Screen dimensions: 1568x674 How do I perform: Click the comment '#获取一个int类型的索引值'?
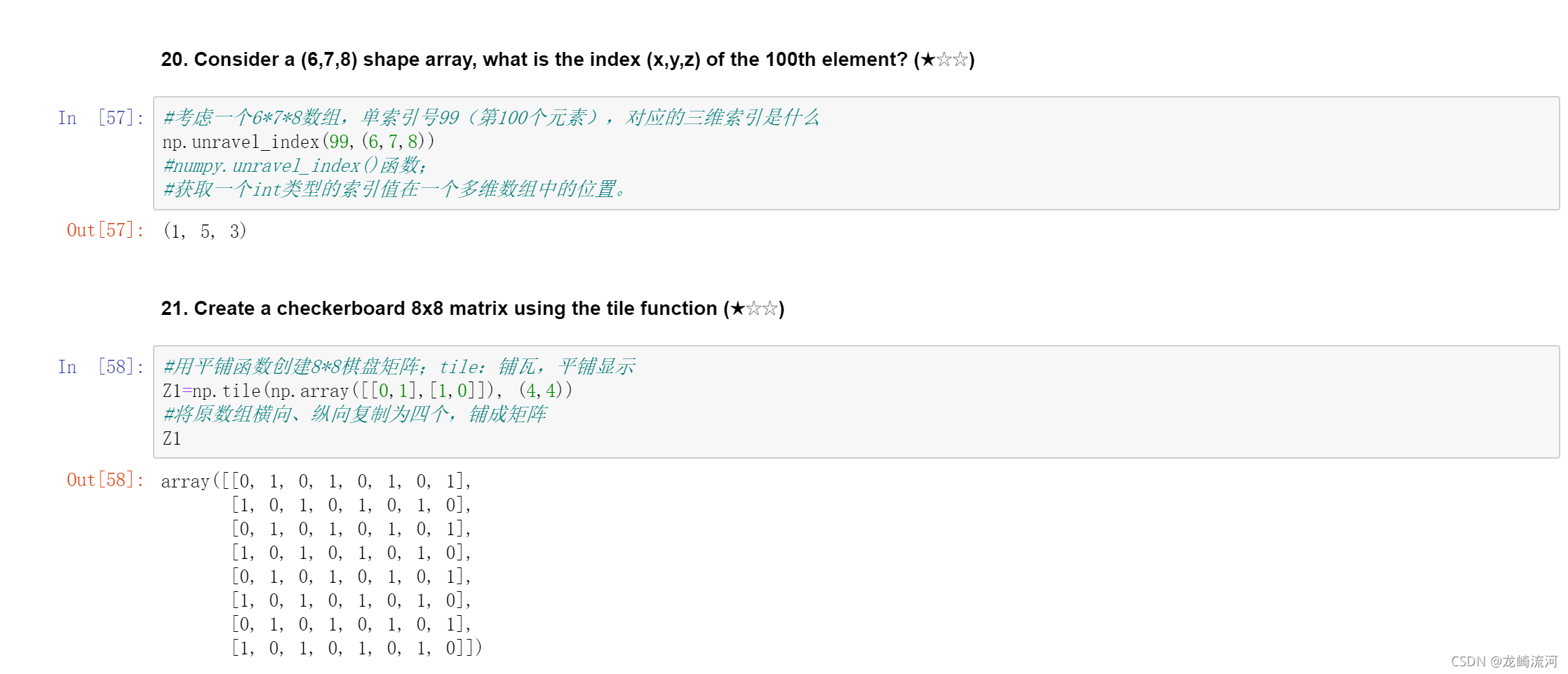tap(395, 189)
